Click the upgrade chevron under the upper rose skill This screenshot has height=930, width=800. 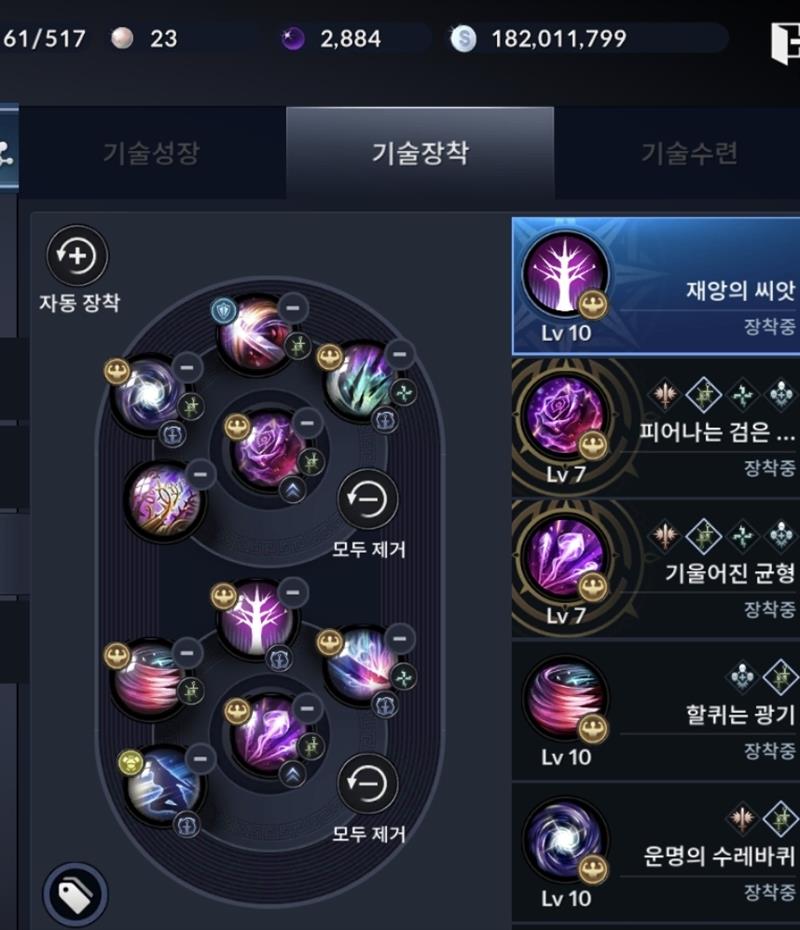click(x=292, y=490)
